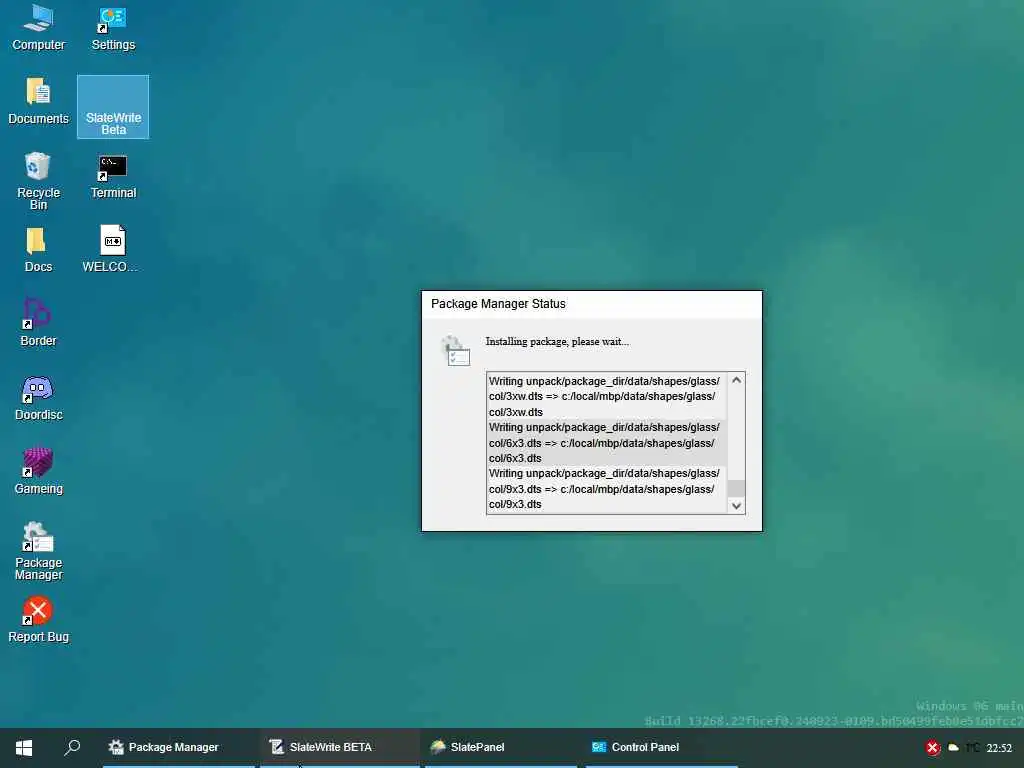Open the Report Bug shortcut
The image size is (1024, 768).
tap(39, 619)
